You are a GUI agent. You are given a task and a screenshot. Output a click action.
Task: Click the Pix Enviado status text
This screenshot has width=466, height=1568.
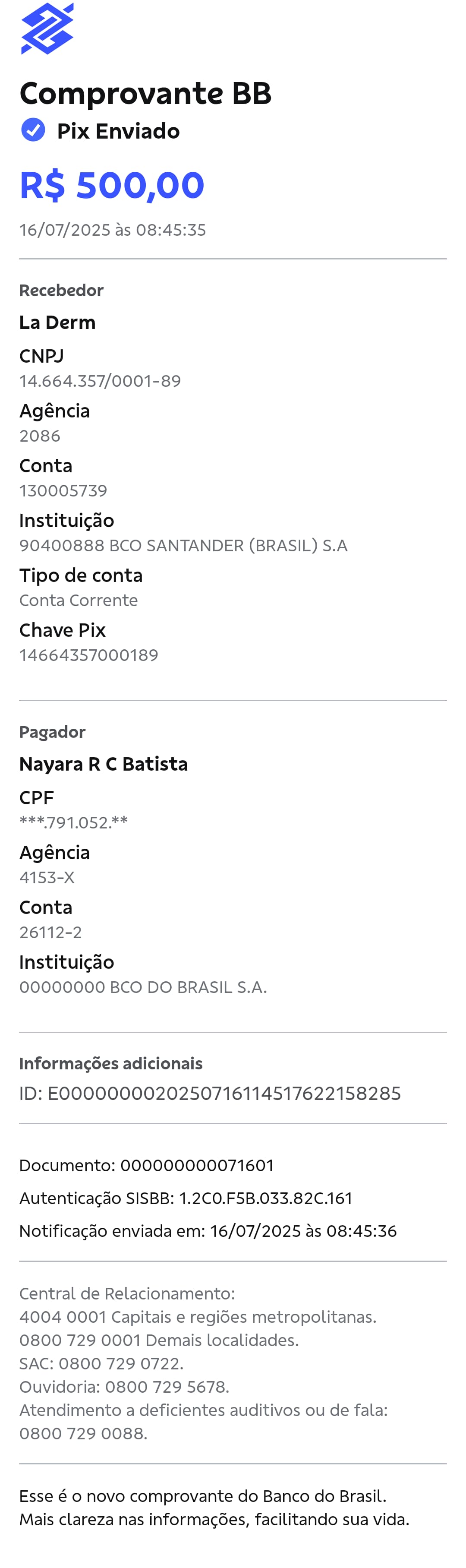(118, 131)
